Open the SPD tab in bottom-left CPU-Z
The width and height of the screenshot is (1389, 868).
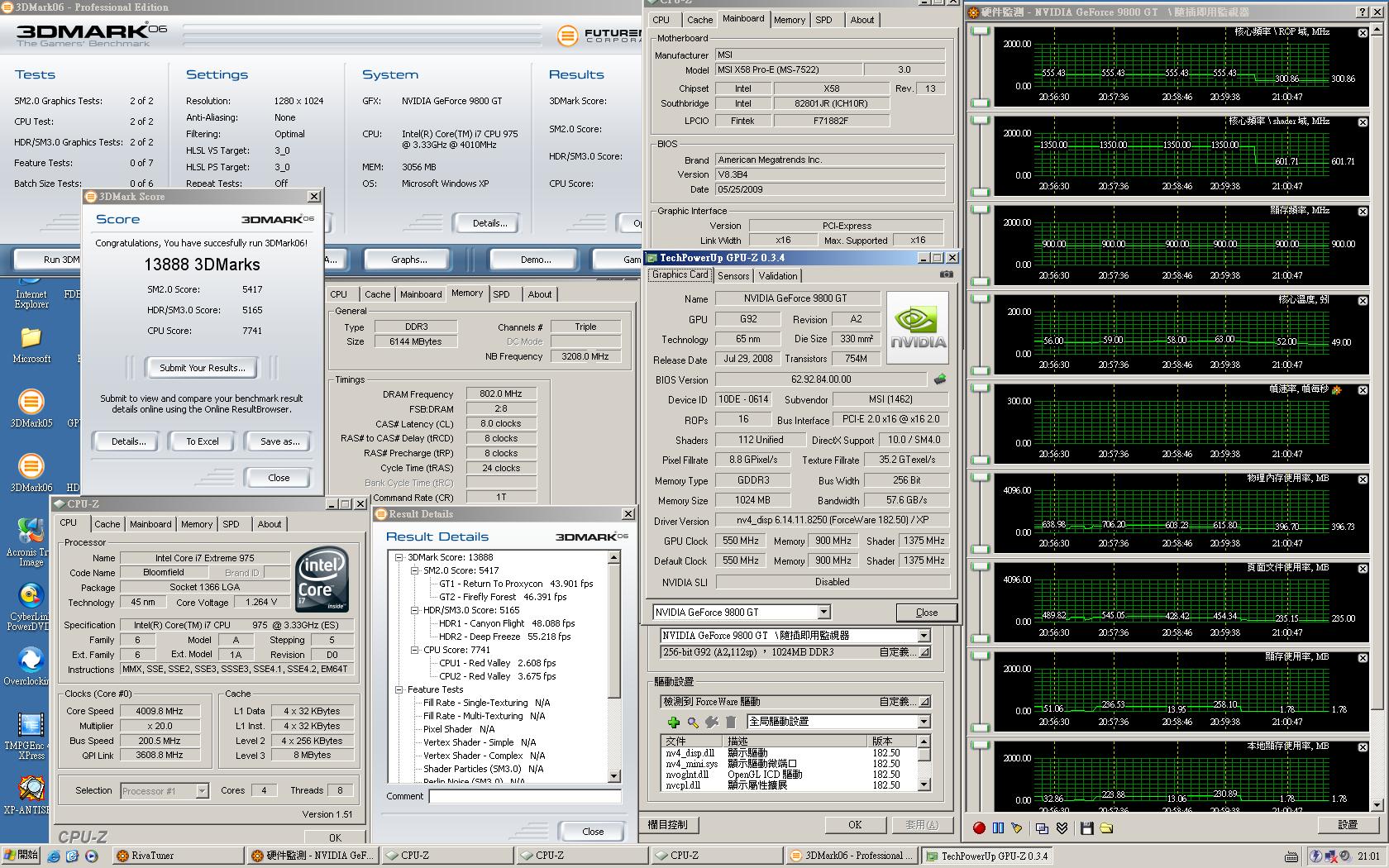(231, 524)
